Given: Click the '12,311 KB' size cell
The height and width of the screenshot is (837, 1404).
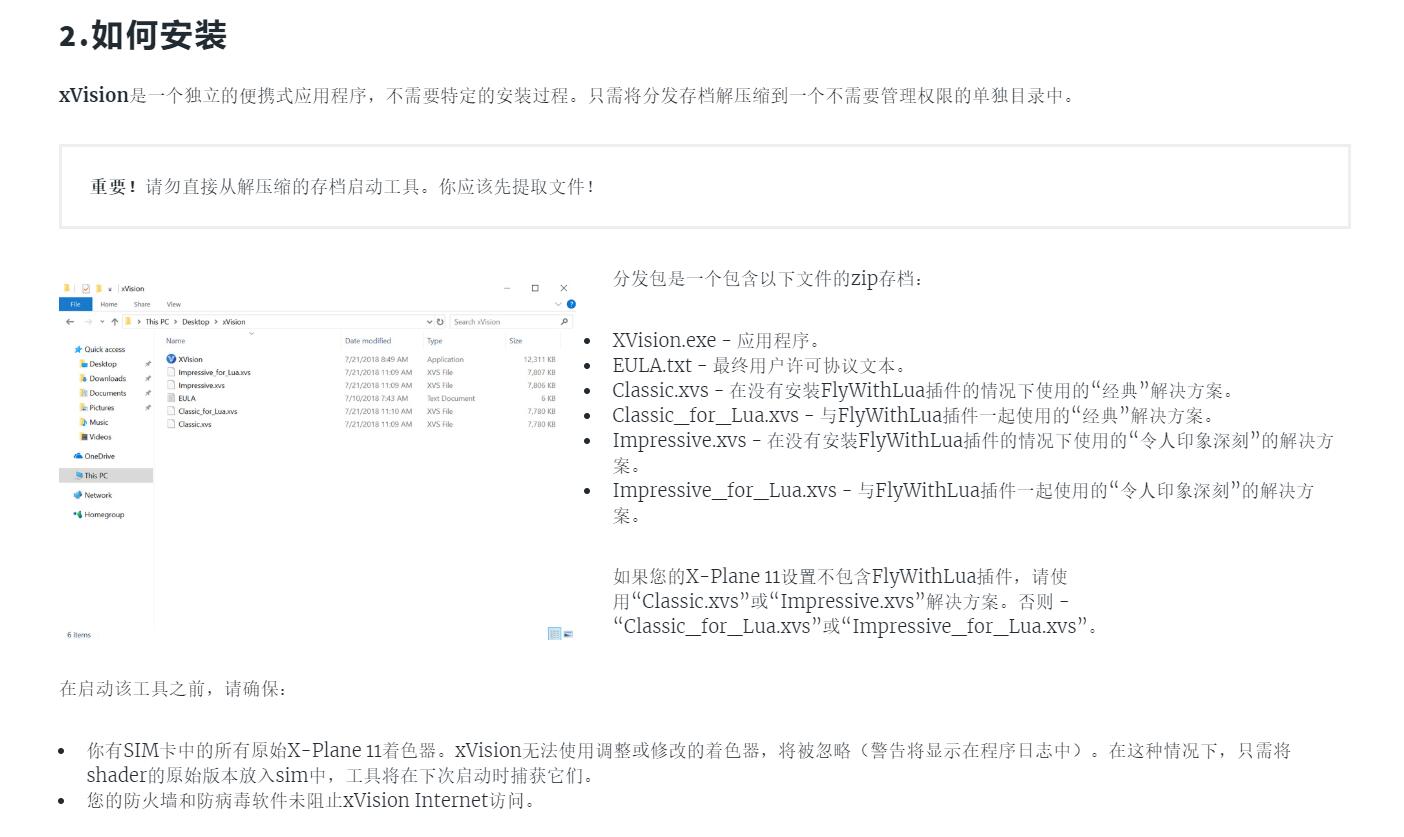Looking at the screenshot, I should pos(539,359).
